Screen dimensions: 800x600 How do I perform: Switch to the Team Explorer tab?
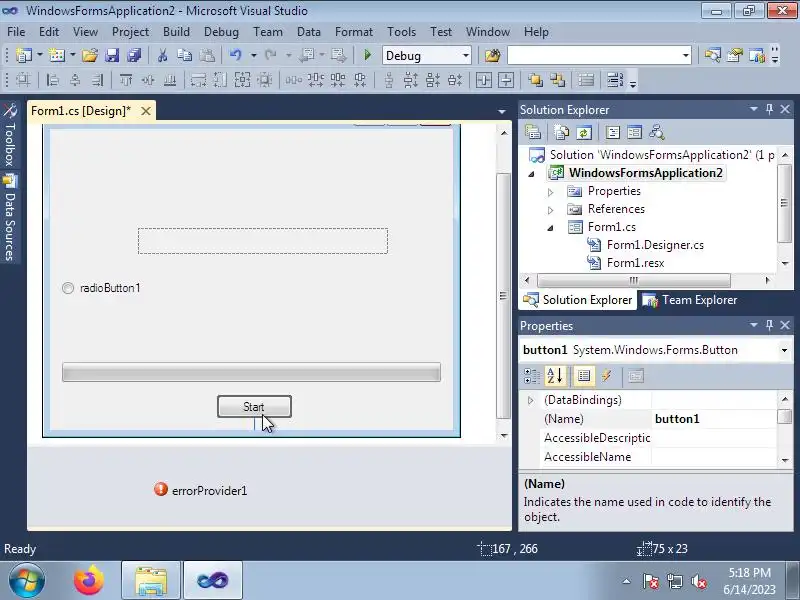click(690, 300)
